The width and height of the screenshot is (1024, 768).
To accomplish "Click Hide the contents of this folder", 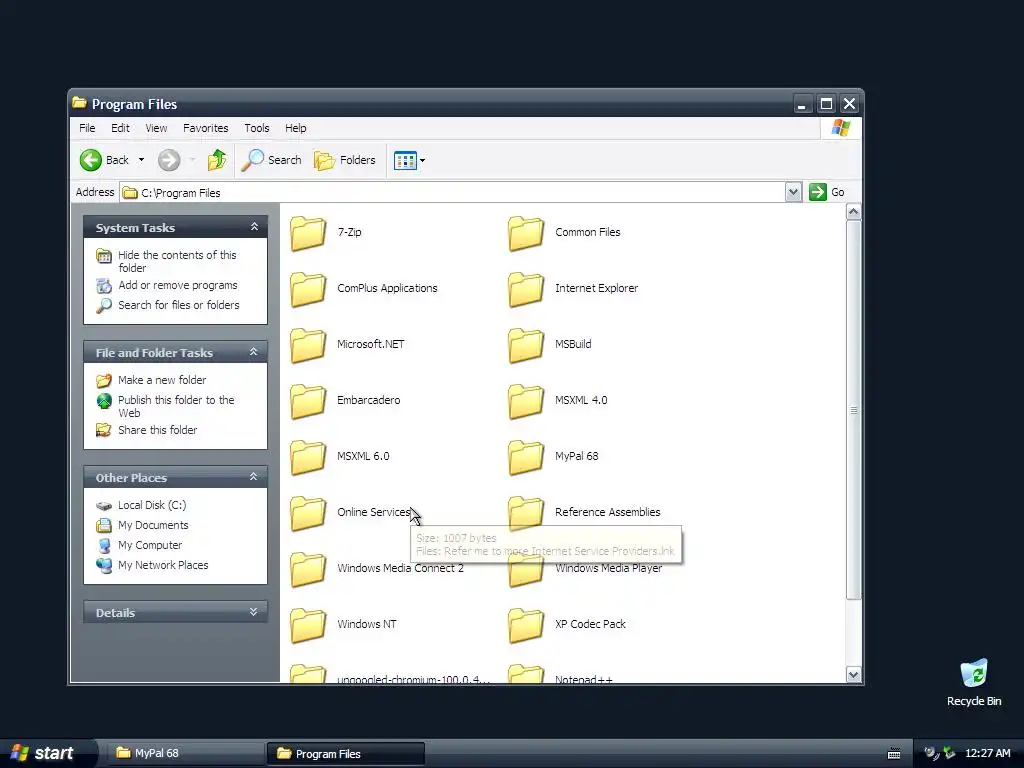I will [177, 261].
